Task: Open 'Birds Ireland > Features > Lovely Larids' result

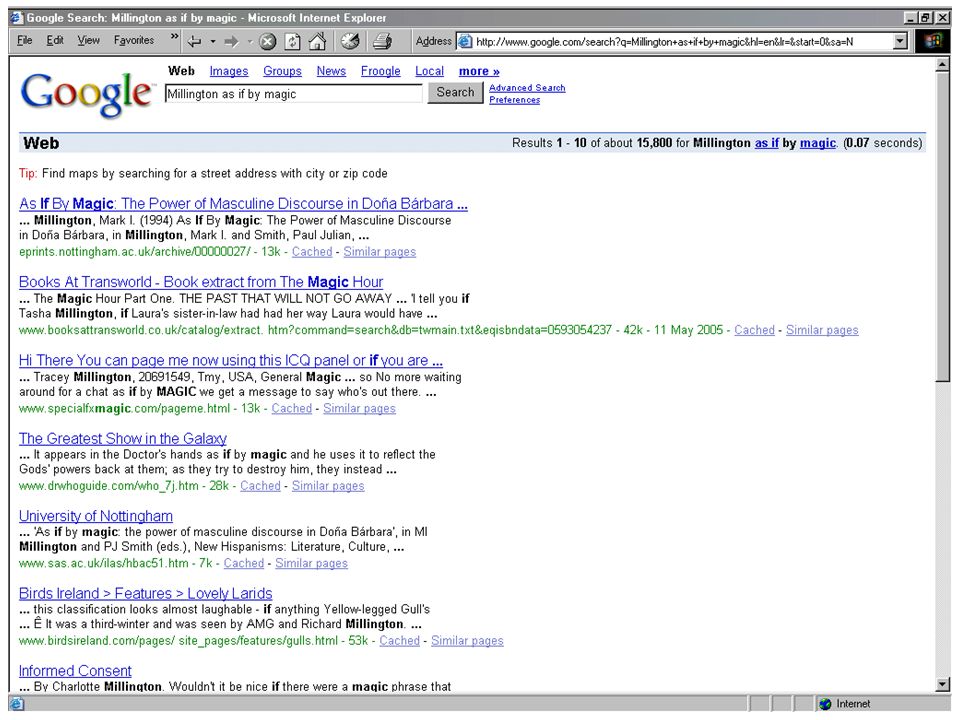Action: coord(146,593)
